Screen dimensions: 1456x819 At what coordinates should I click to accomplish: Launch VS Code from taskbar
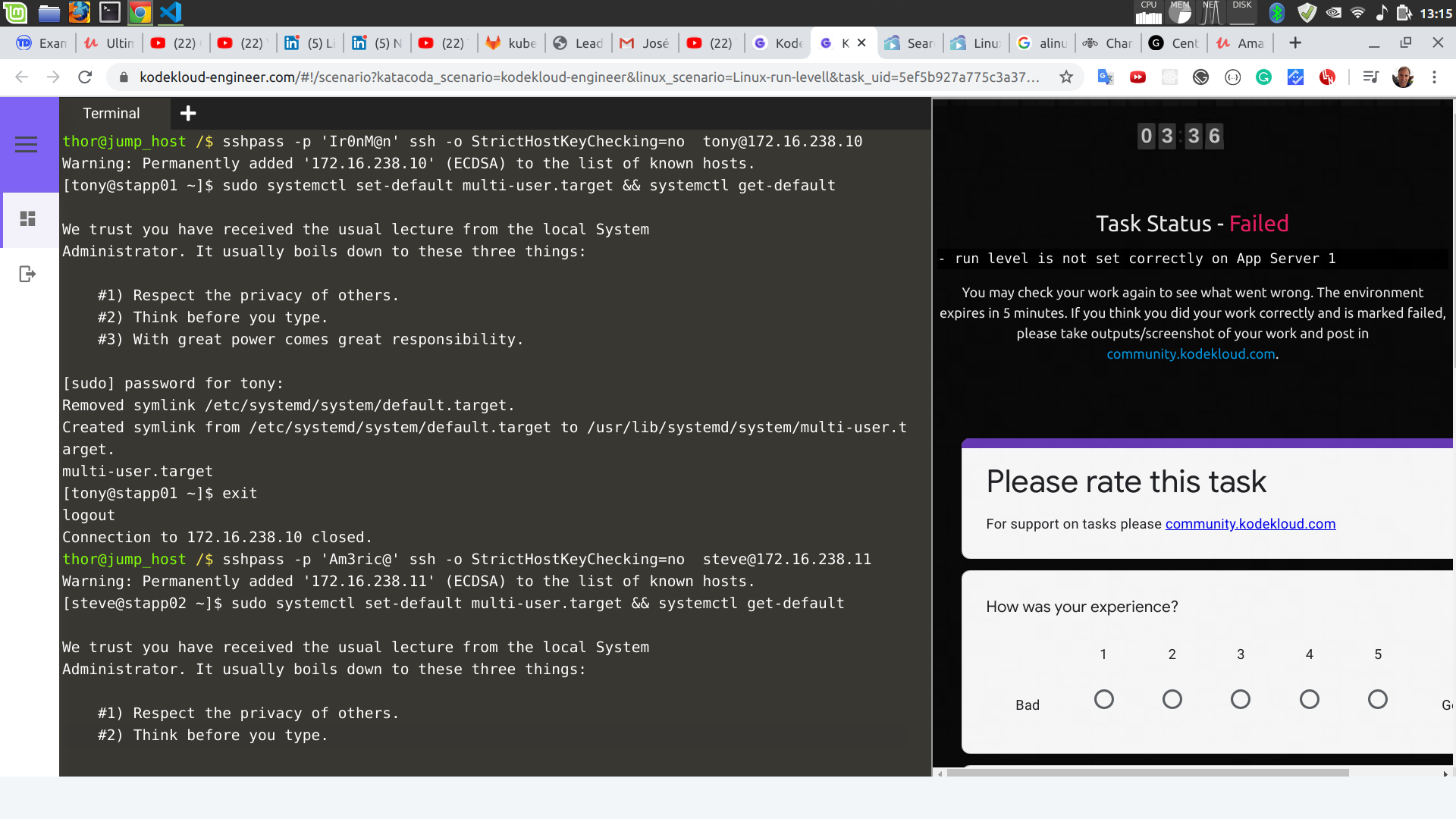pos(171,12)
